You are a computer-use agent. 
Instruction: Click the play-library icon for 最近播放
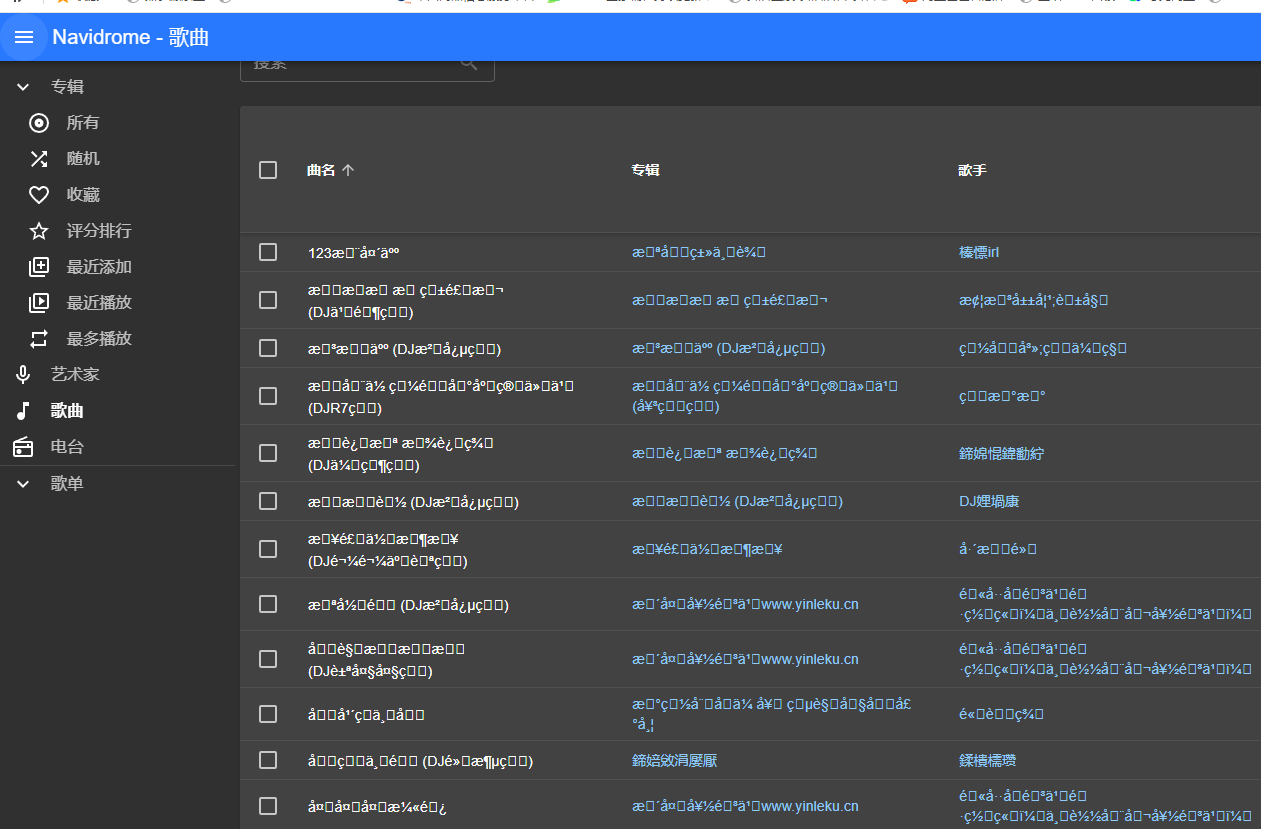tap(39, 303)
